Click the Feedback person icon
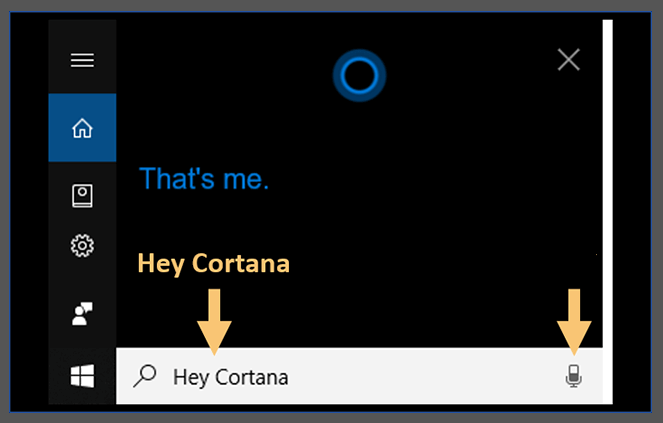 point(82,313)
